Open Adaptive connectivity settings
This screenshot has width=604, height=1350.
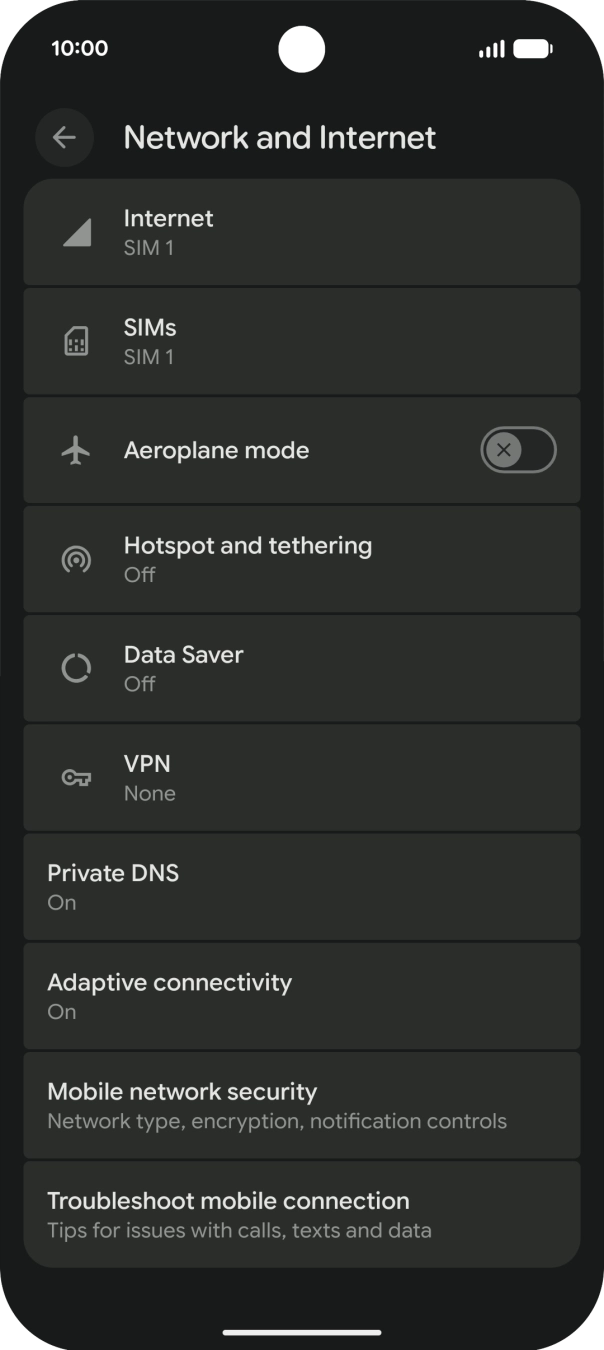tap(300, 996)
